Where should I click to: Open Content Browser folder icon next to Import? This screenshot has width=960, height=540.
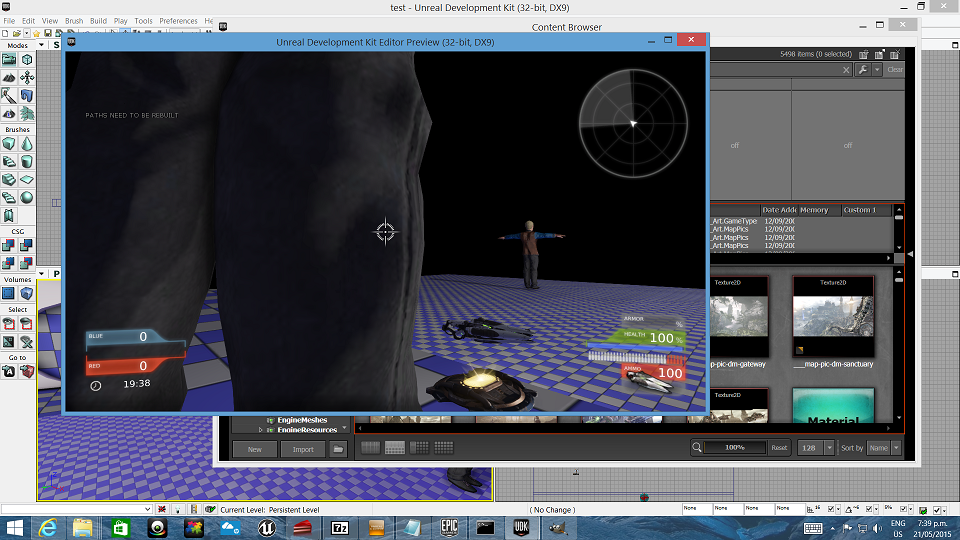pos(338,449)
